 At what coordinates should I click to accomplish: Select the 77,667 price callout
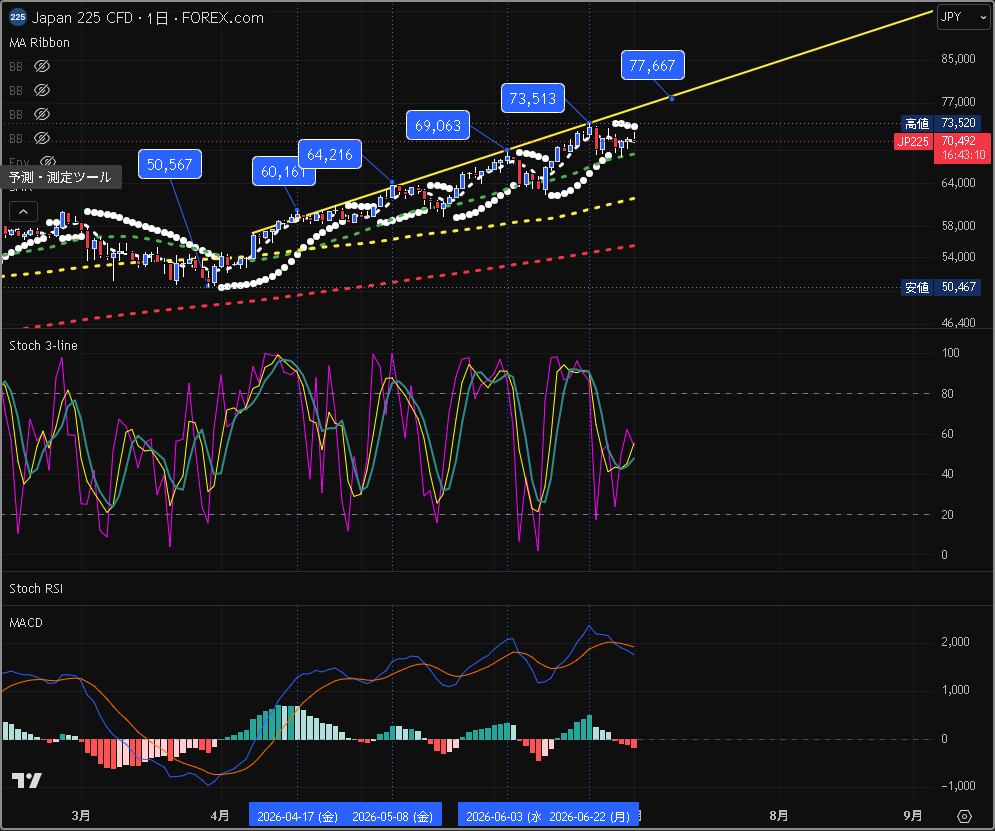coord(652,65)
